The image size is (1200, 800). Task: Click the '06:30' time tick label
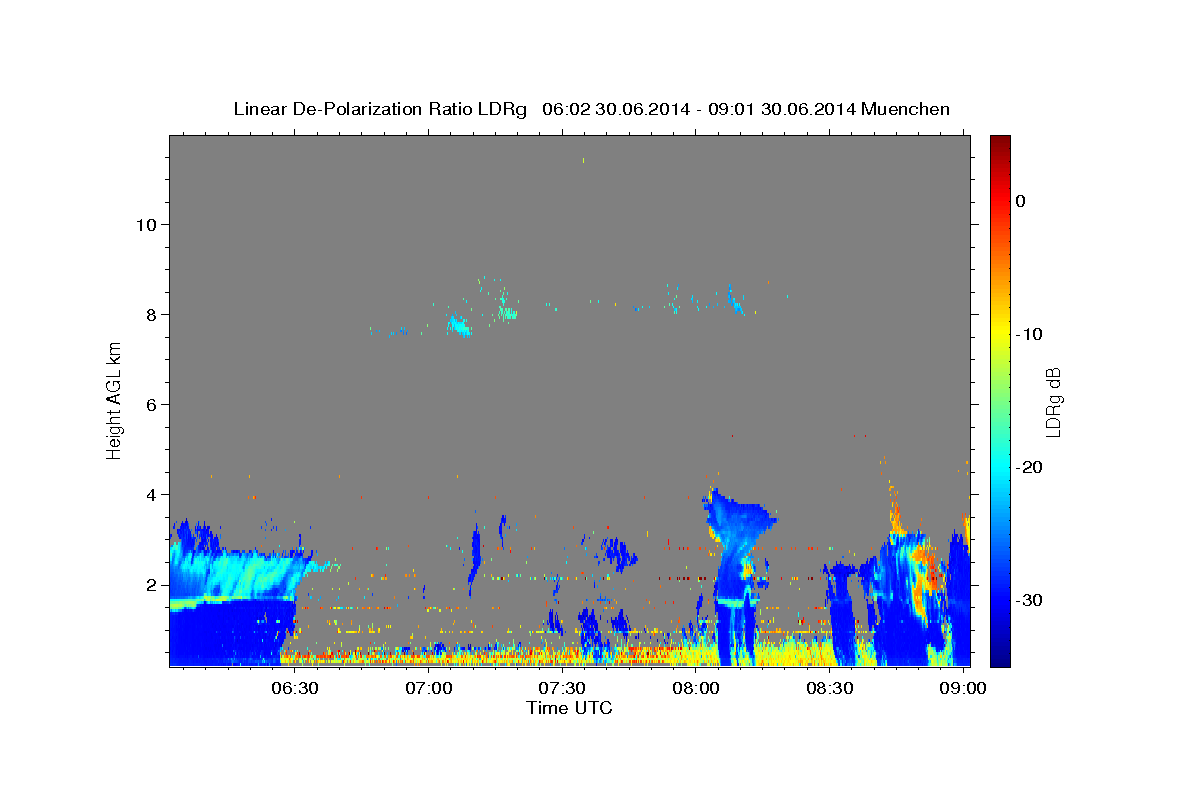295,689
